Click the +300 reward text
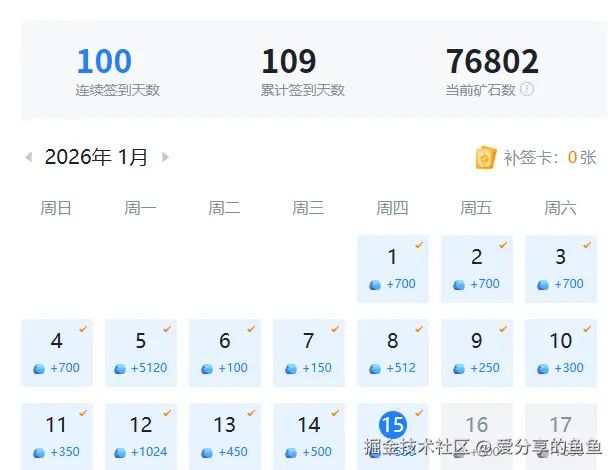This screenshot has width=616, height=470. coord(569,368)
